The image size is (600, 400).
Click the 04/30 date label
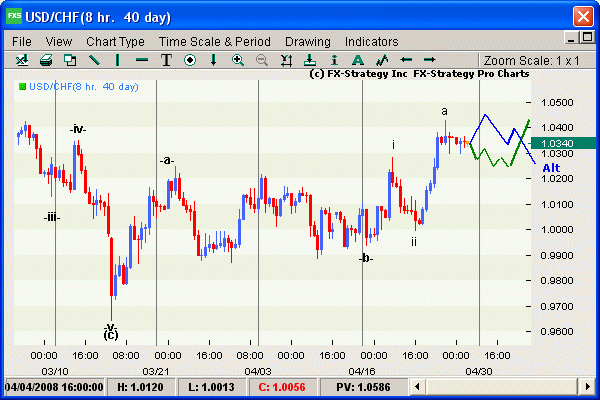(x=479, y=371)
